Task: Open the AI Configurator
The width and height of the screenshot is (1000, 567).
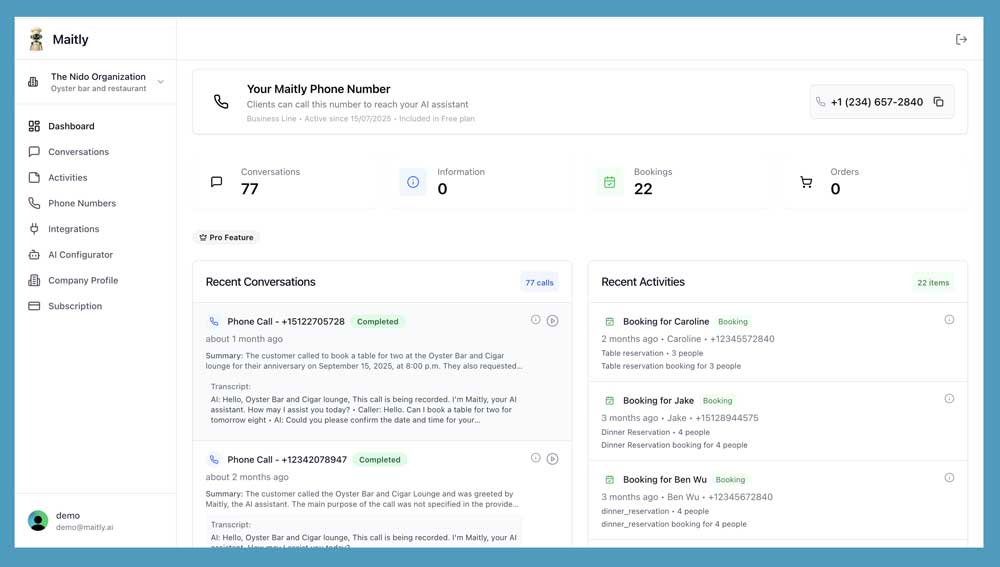Action: [80, 255]
